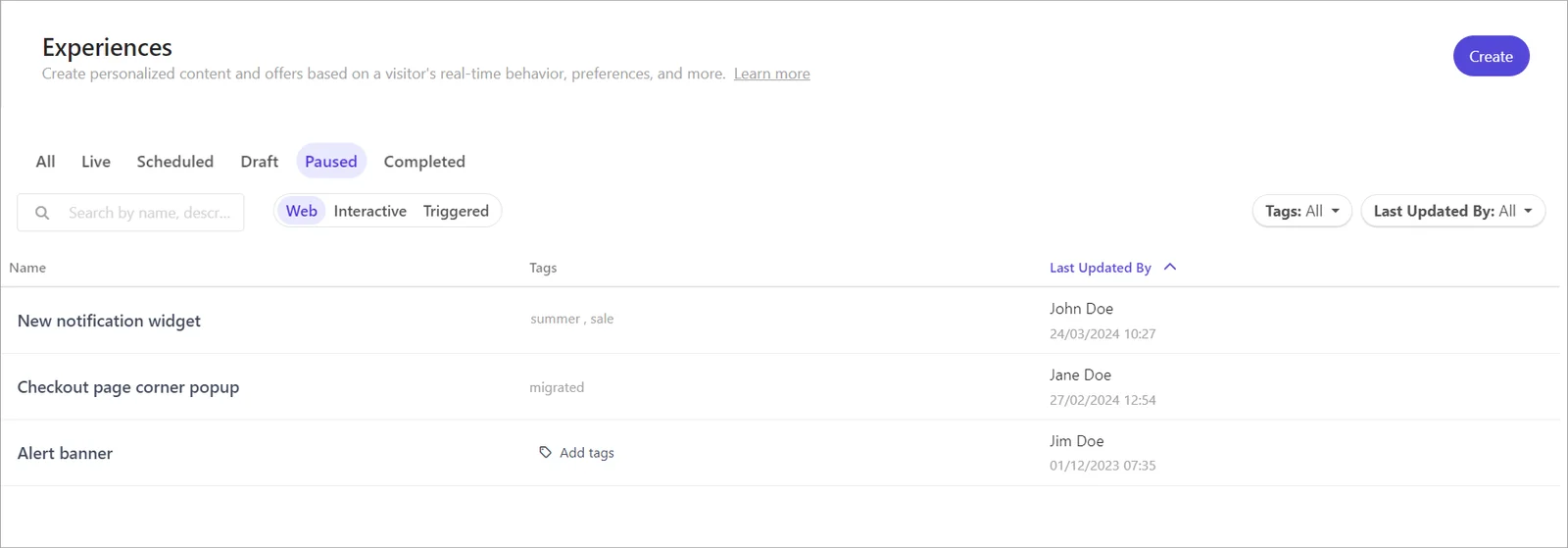This screenshot has width=1568, height=548.
Task: Sort by the Last Updated By column
Action: point(1100,268)
